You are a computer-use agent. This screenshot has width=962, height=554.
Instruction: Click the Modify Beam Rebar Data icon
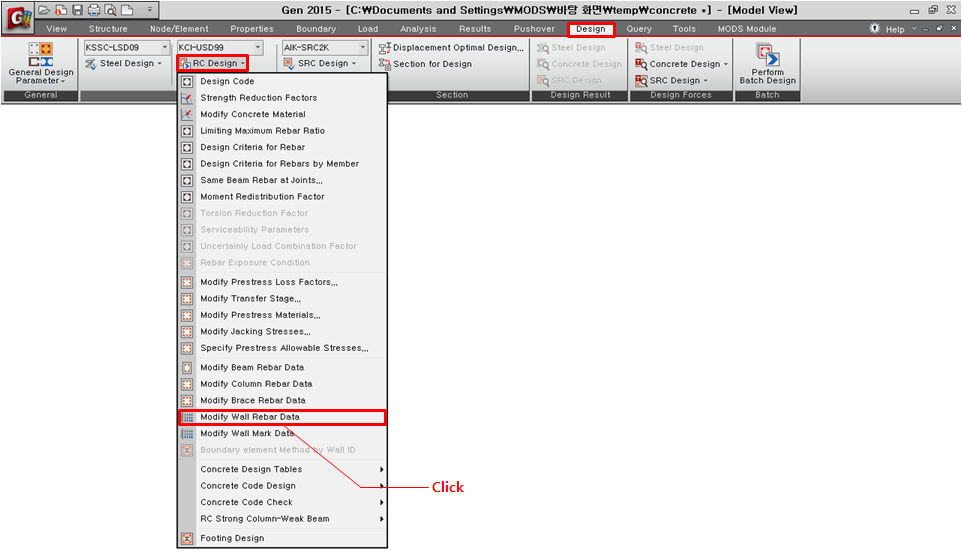pyautogui.click(x=187, y=367)
